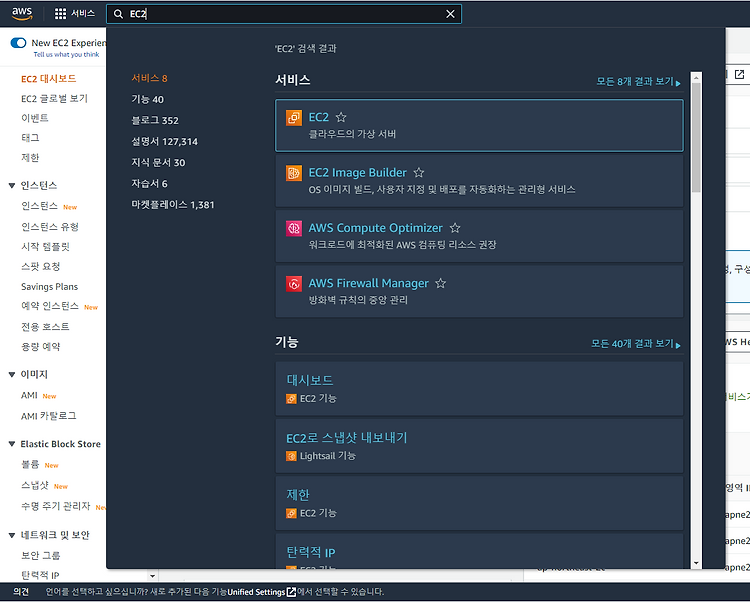750x602 pixels.
Task: Collapse the Elastic Block Store section
Action: tap(12, 444)
